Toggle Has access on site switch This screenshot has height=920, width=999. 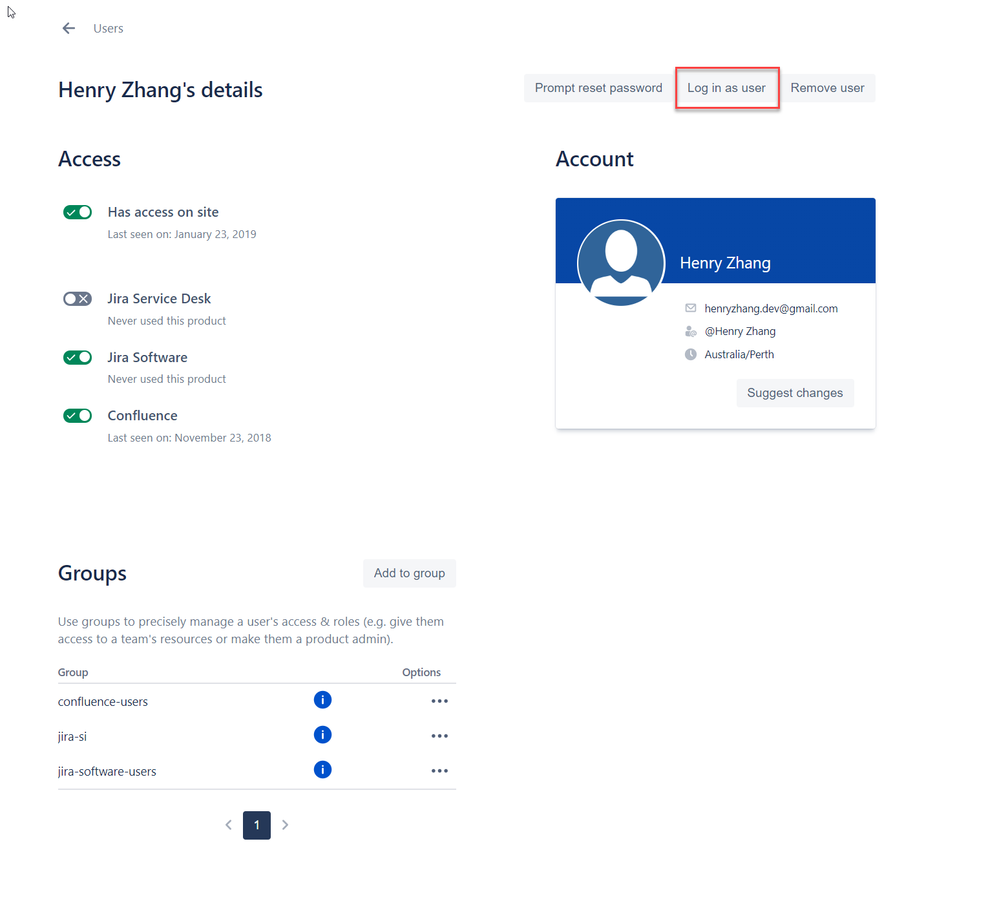(78, 212)
